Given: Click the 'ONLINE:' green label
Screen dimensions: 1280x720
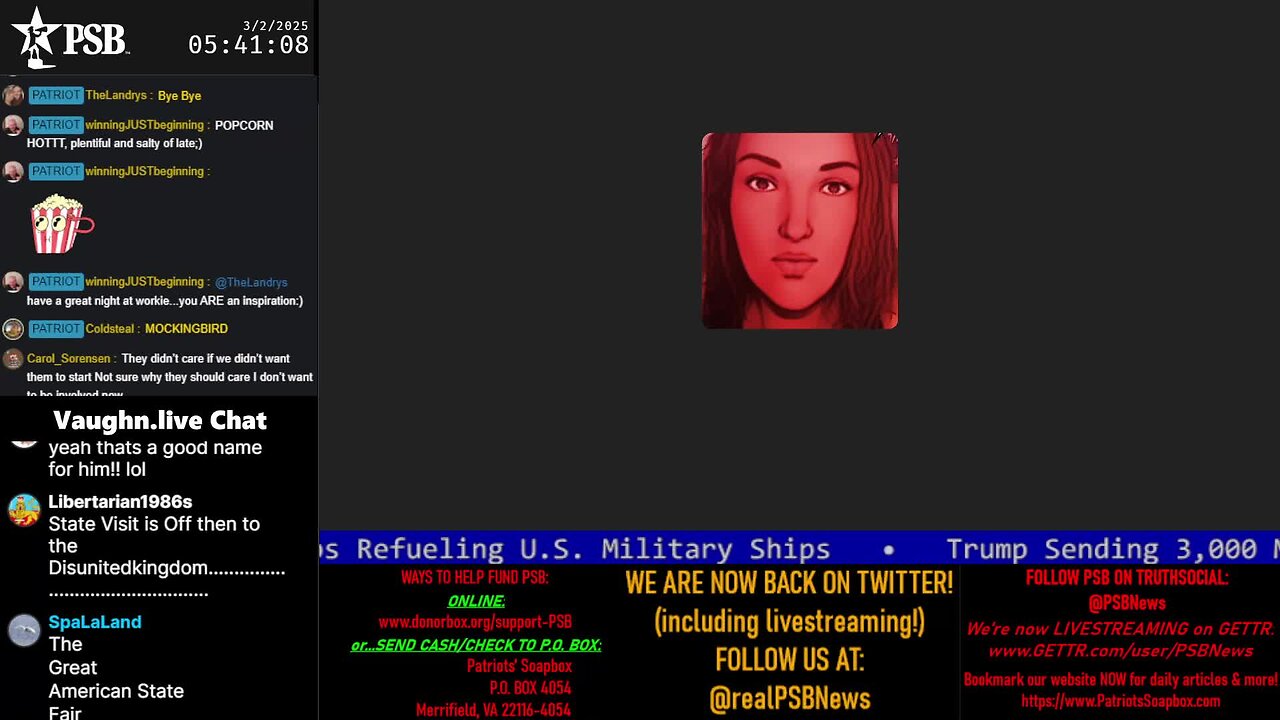Looking at the screenshot, I should pos(476,601).
